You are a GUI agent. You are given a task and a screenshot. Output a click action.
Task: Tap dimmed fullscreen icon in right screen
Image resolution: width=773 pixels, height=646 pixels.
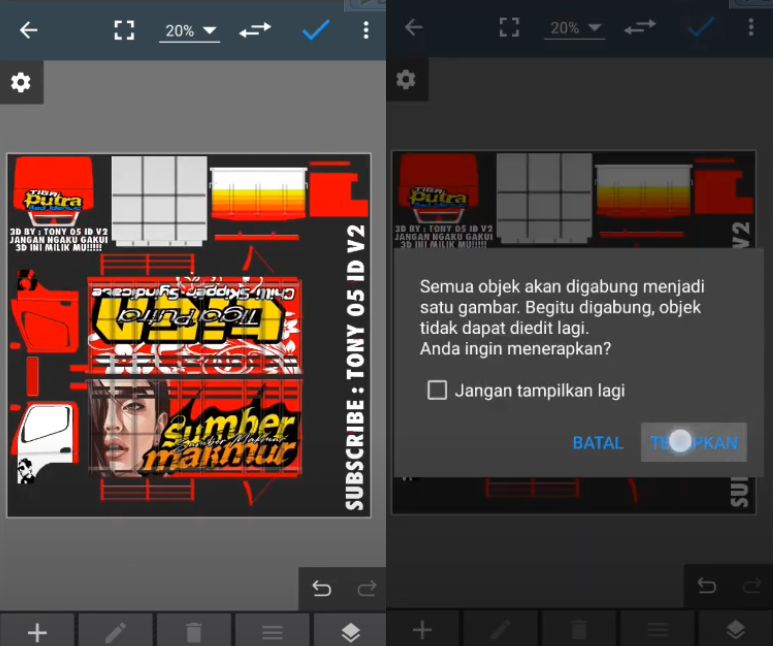point(509,27)
